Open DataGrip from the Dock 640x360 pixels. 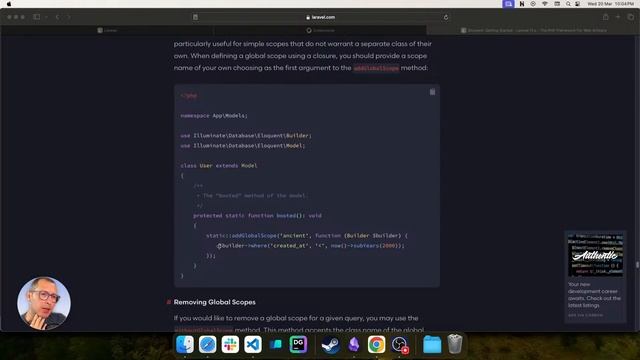tap(298, 344)
